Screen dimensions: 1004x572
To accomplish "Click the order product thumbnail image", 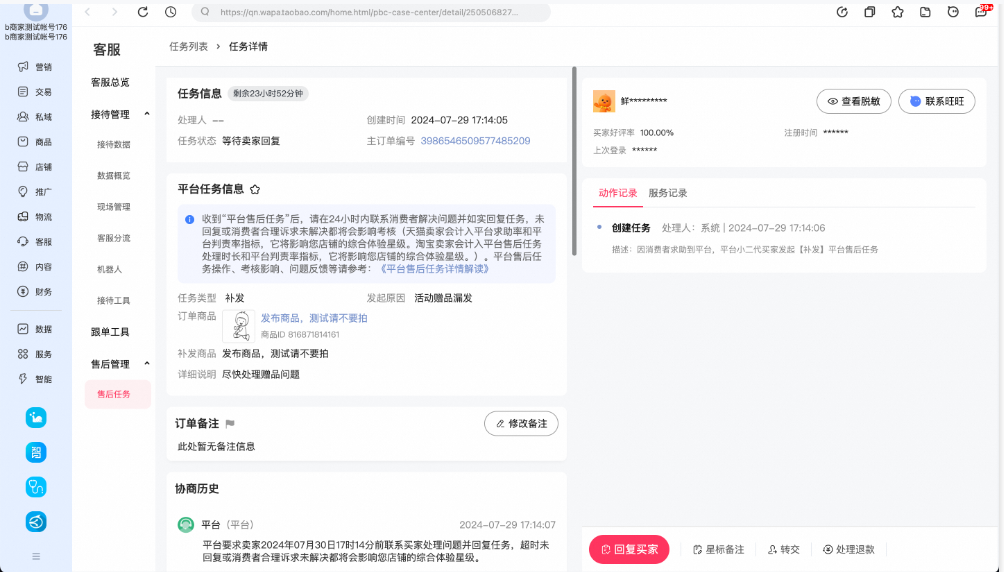I will click(x=239, y=326).
